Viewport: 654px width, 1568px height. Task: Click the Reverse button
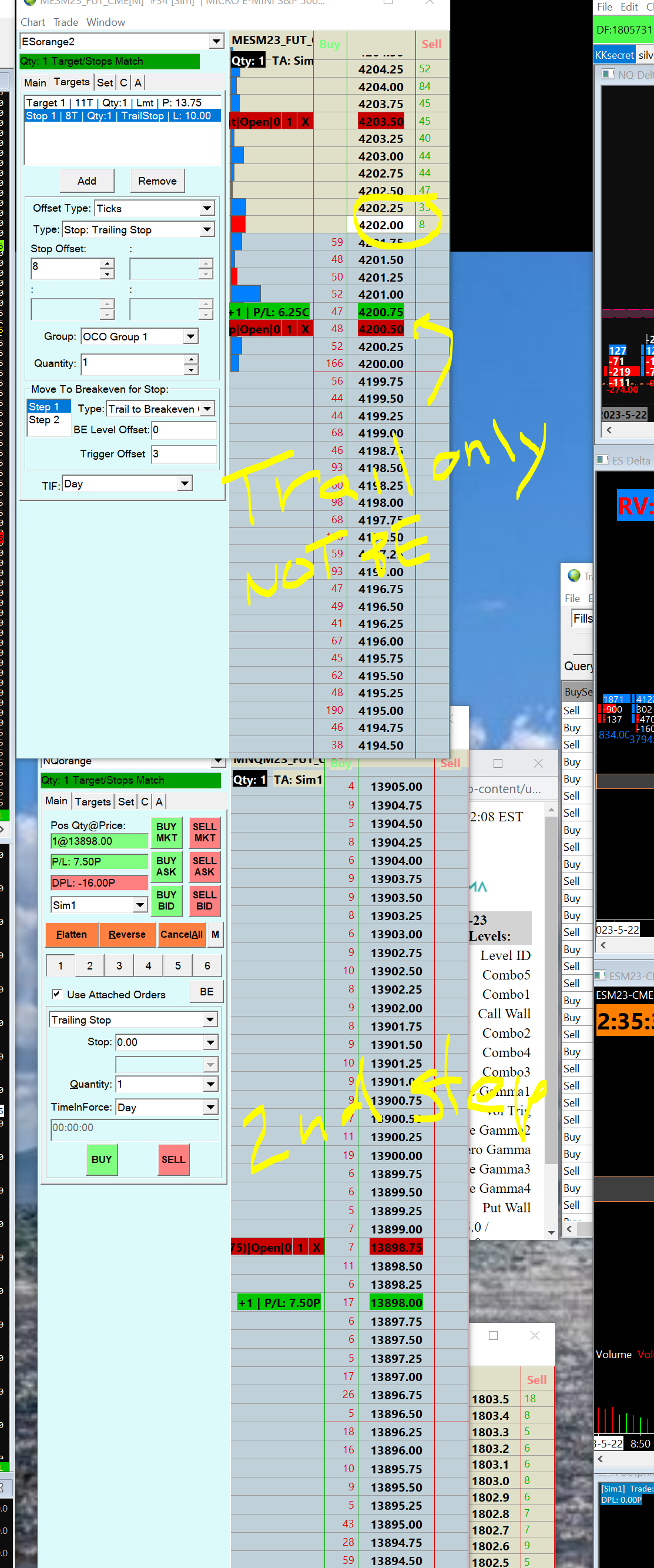coord(127,934)
